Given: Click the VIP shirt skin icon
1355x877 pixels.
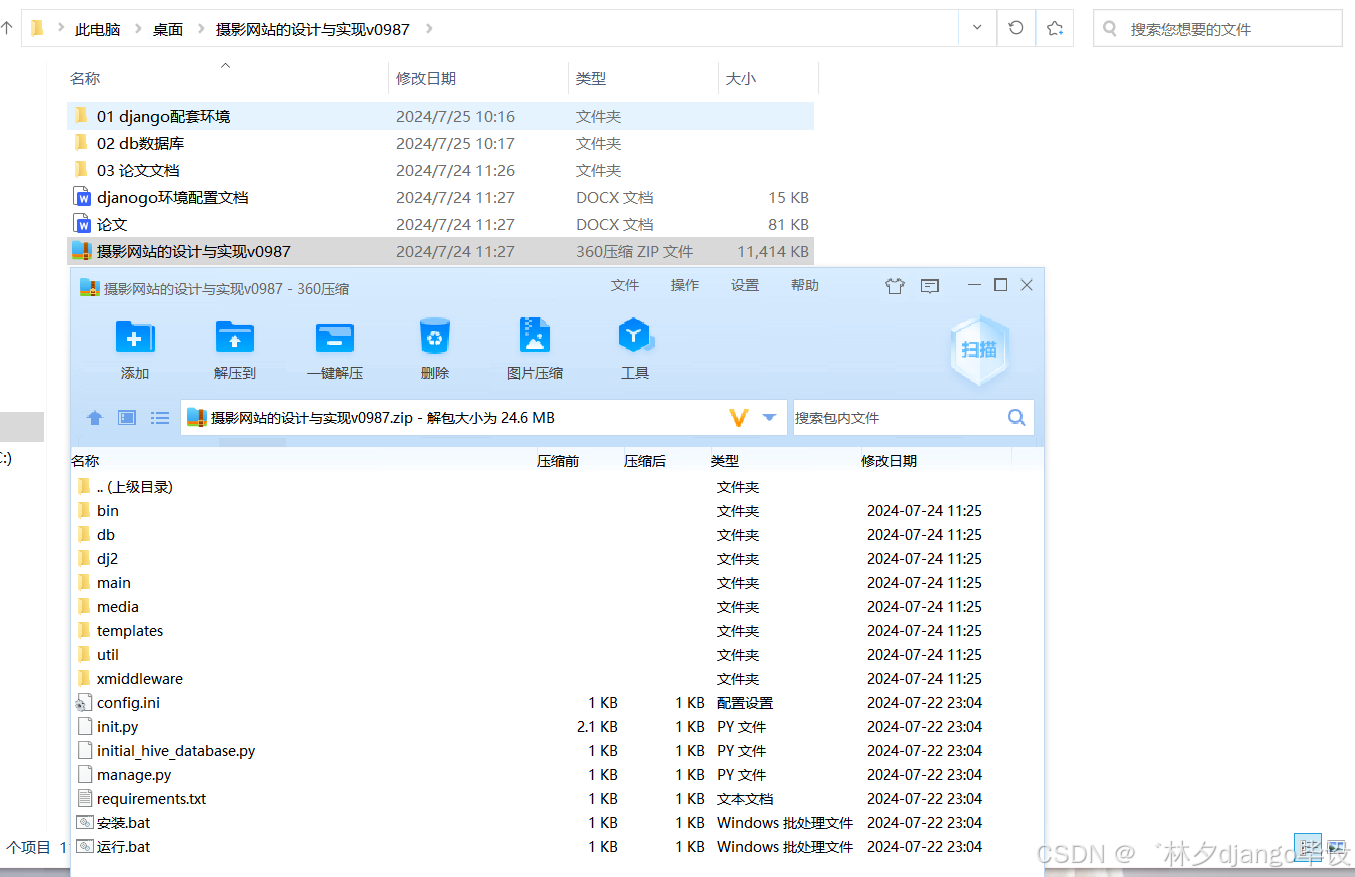Looking at the screenshot, I should pyautogui.click(x=895, y=285).
